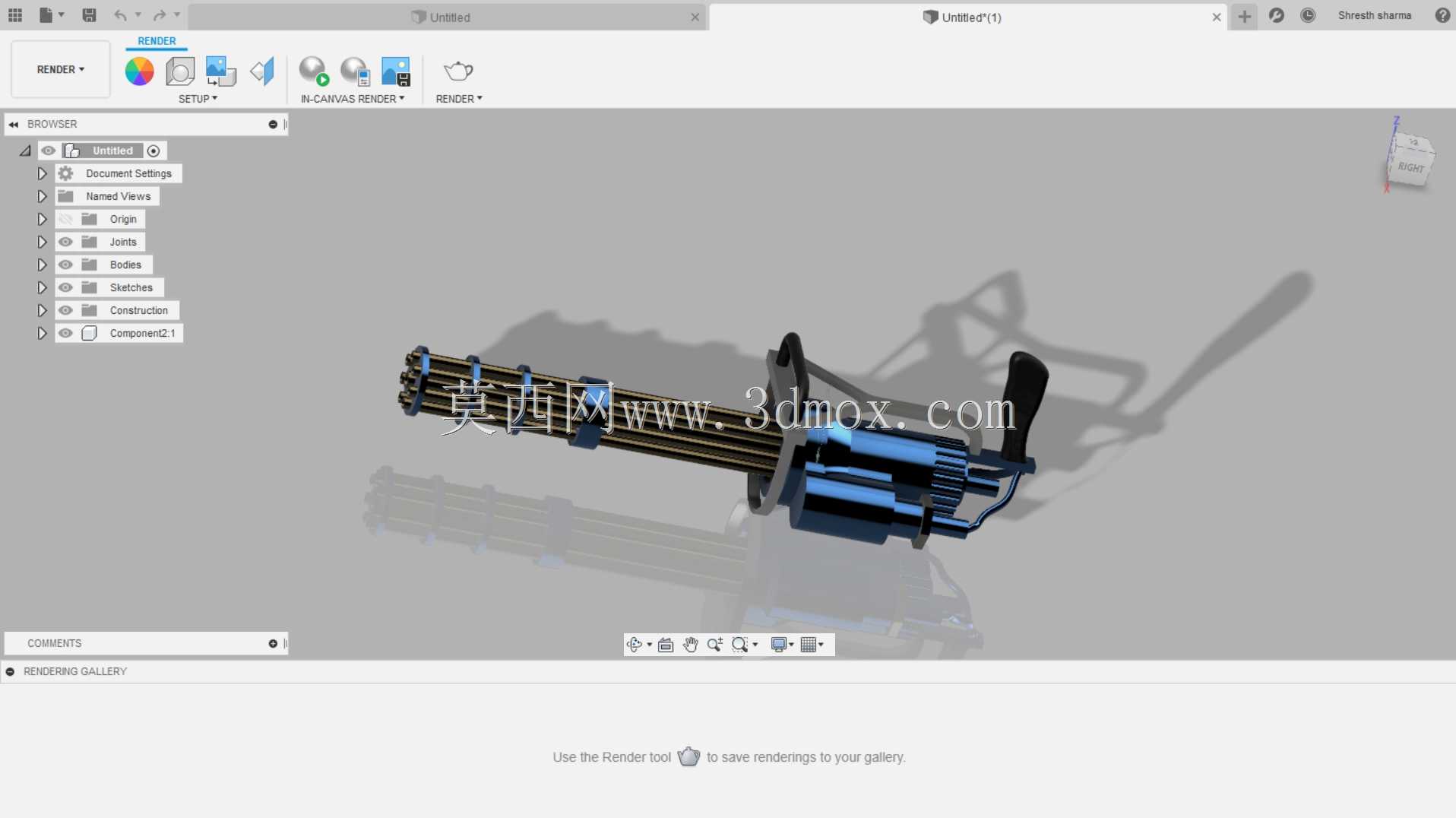Image resolution: width=1456 pixels, height=818 pixels.
Task: Redo the last action
Action: (160, 15)
